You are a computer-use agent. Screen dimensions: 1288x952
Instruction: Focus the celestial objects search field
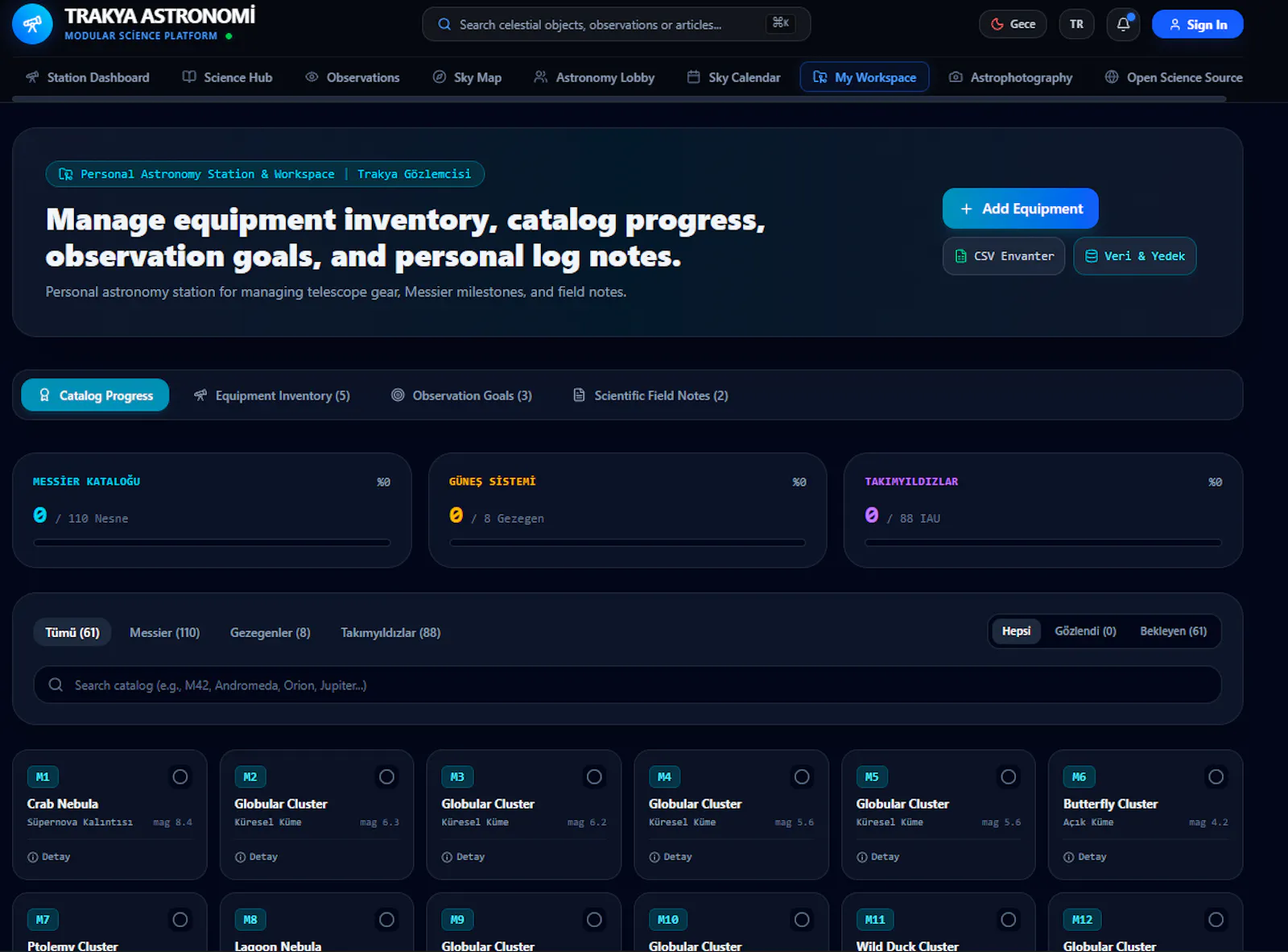pos(616,24)
